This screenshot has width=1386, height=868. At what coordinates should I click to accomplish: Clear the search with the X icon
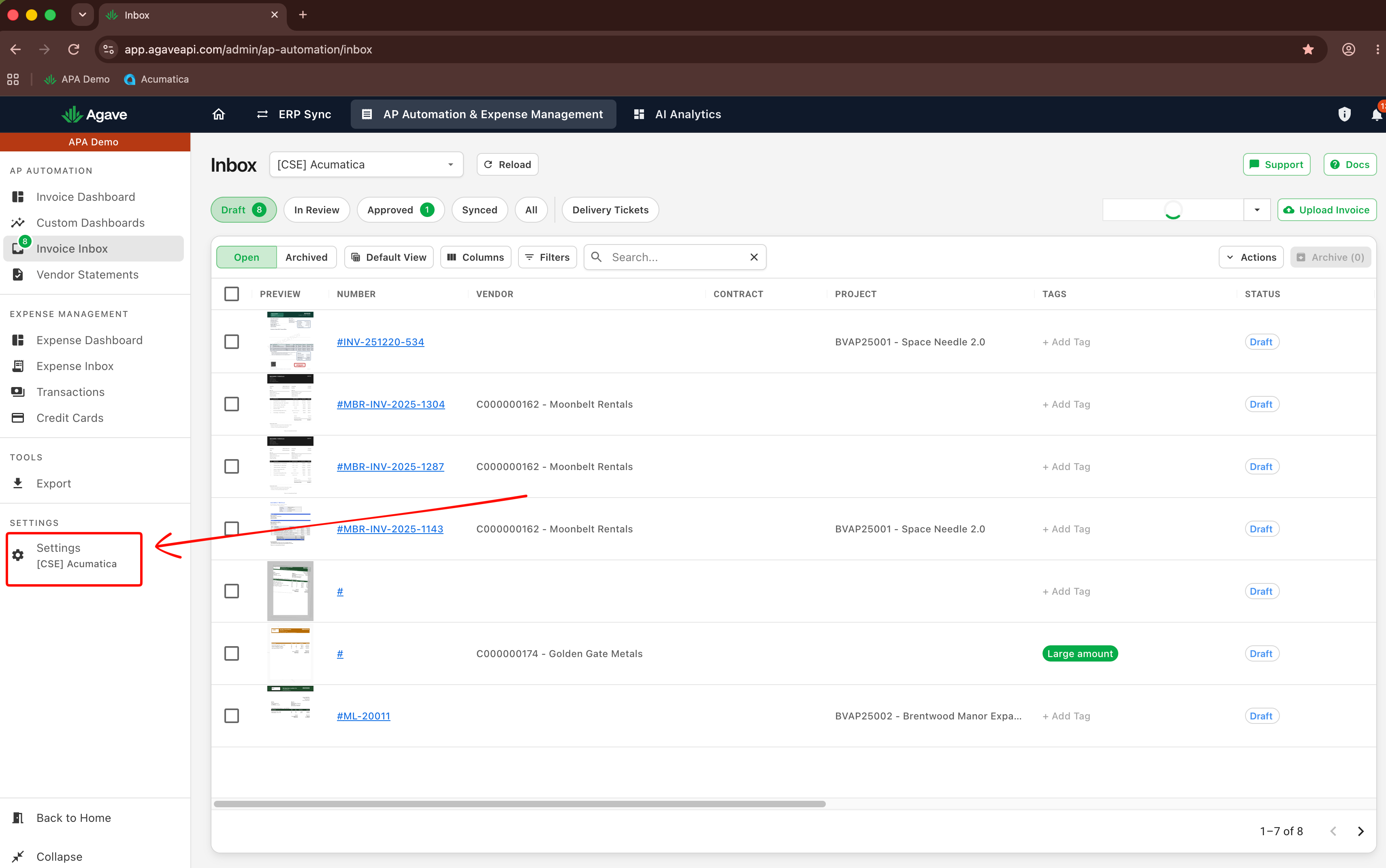point(754,257)
